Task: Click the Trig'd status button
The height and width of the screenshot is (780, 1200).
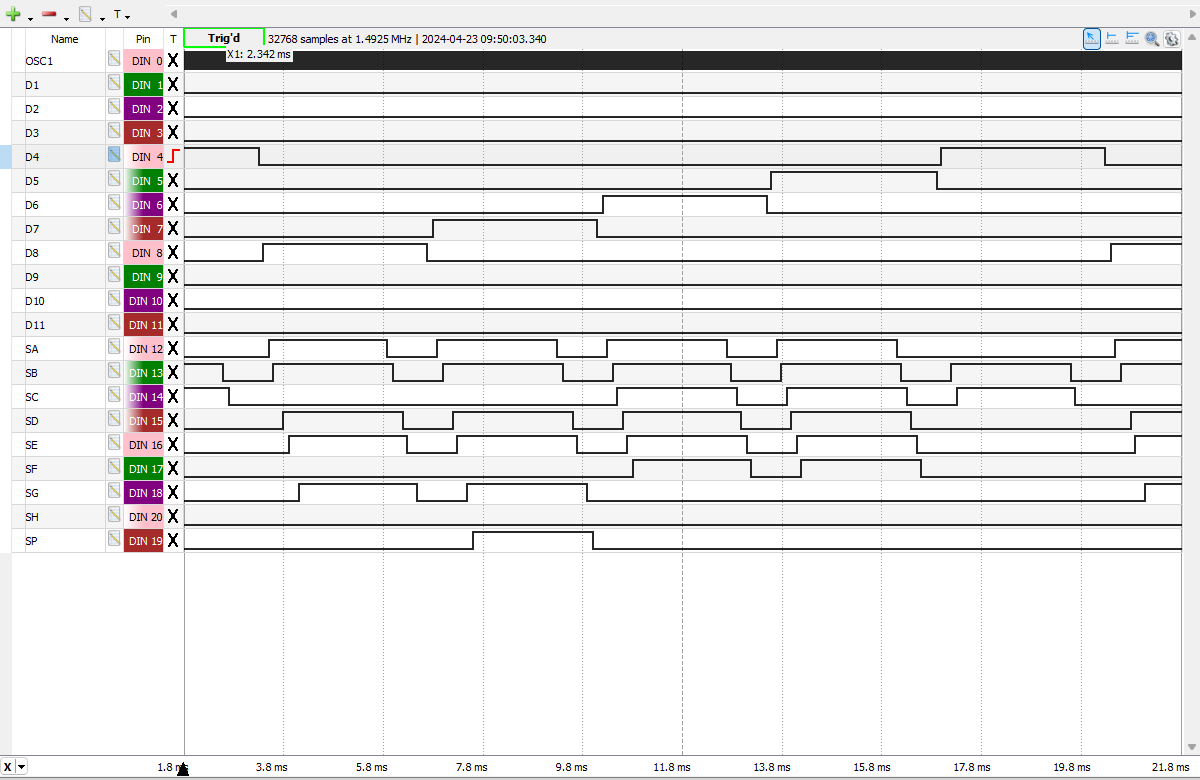Action: [224, 38]
